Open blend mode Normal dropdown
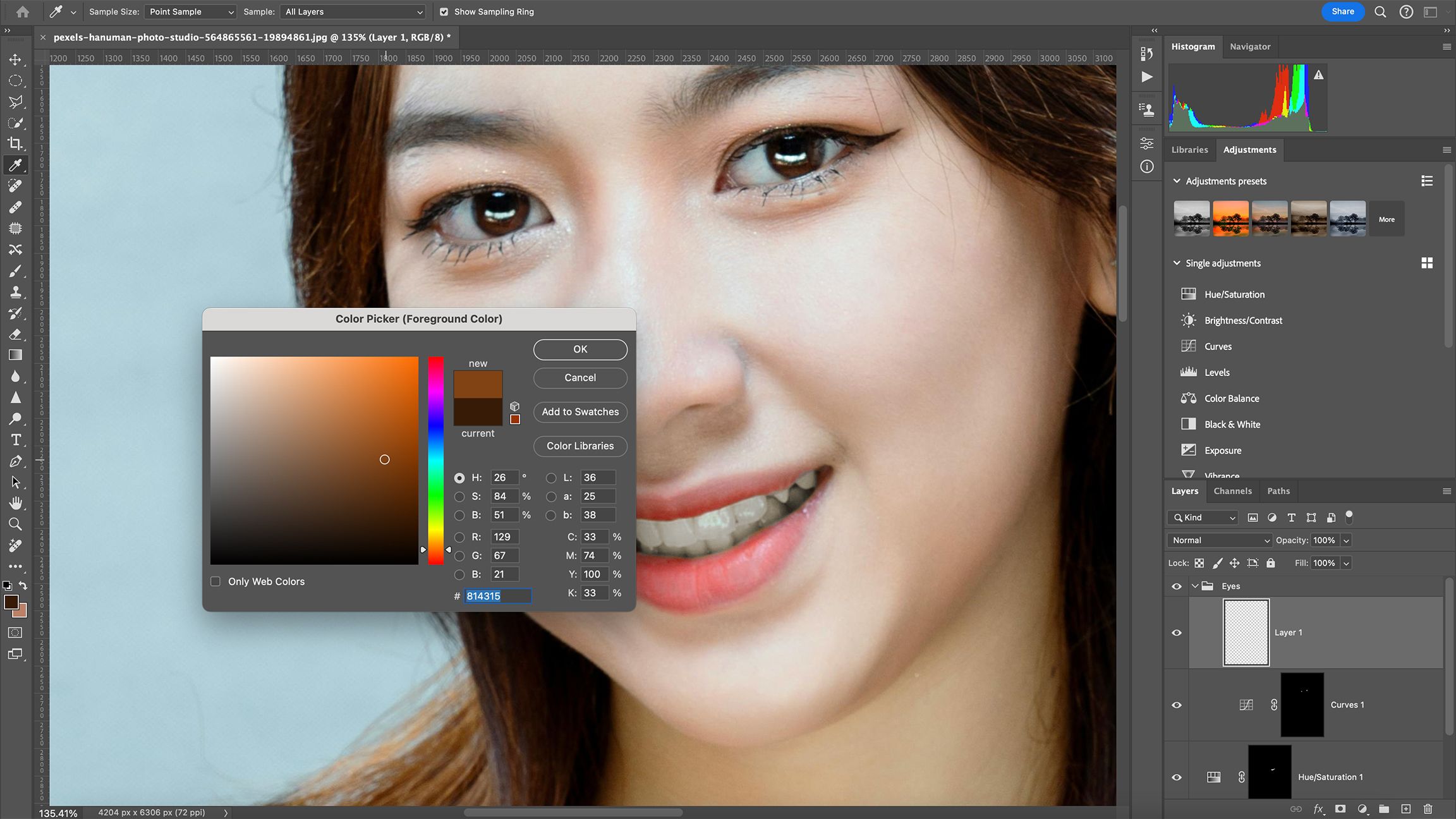Screen dimensions: 1456x819 point(1219,540)
